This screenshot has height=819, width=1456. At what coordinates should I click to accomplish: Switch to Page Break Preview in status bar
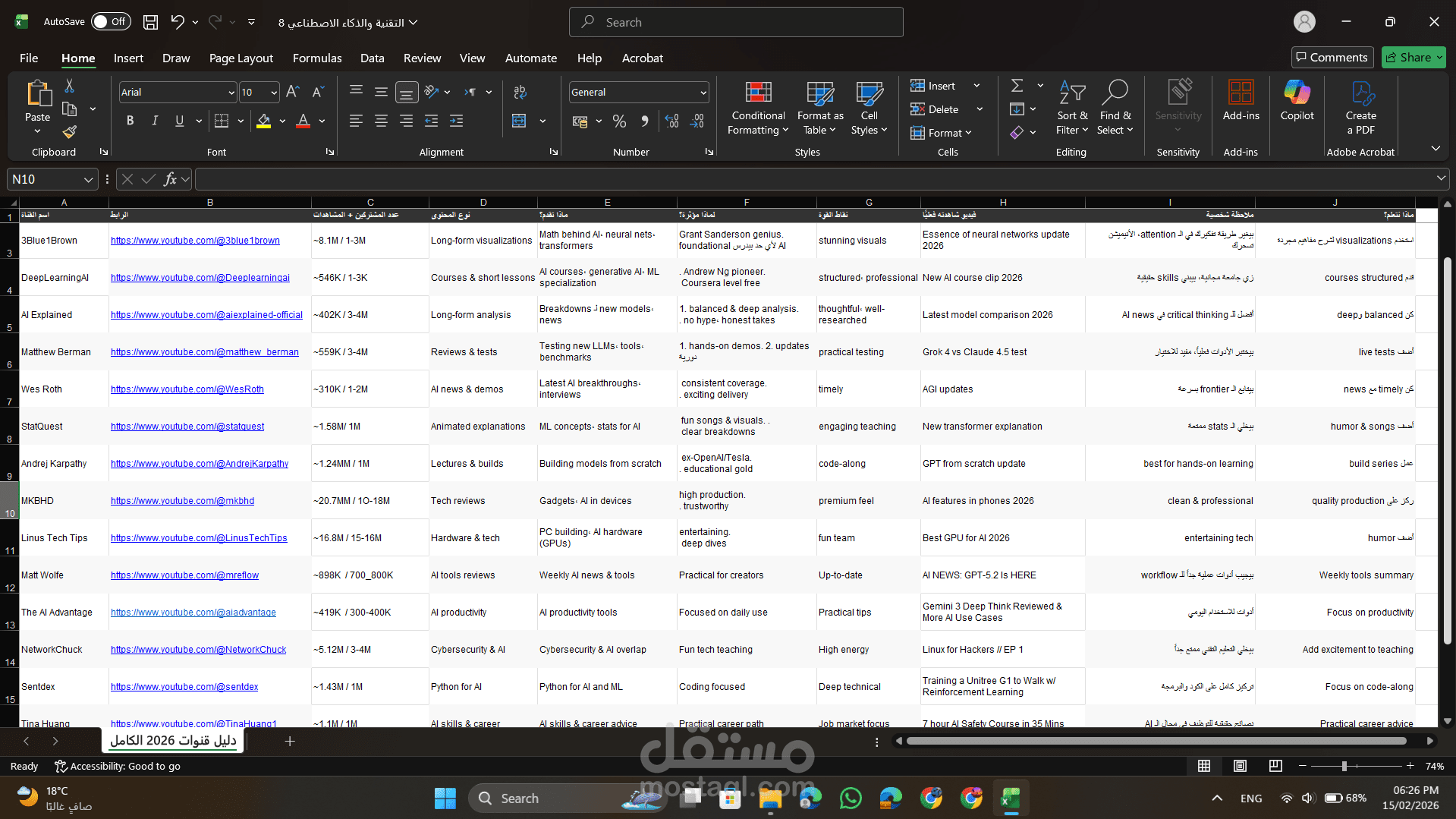pyautogui.click(x=1275, y=766)
